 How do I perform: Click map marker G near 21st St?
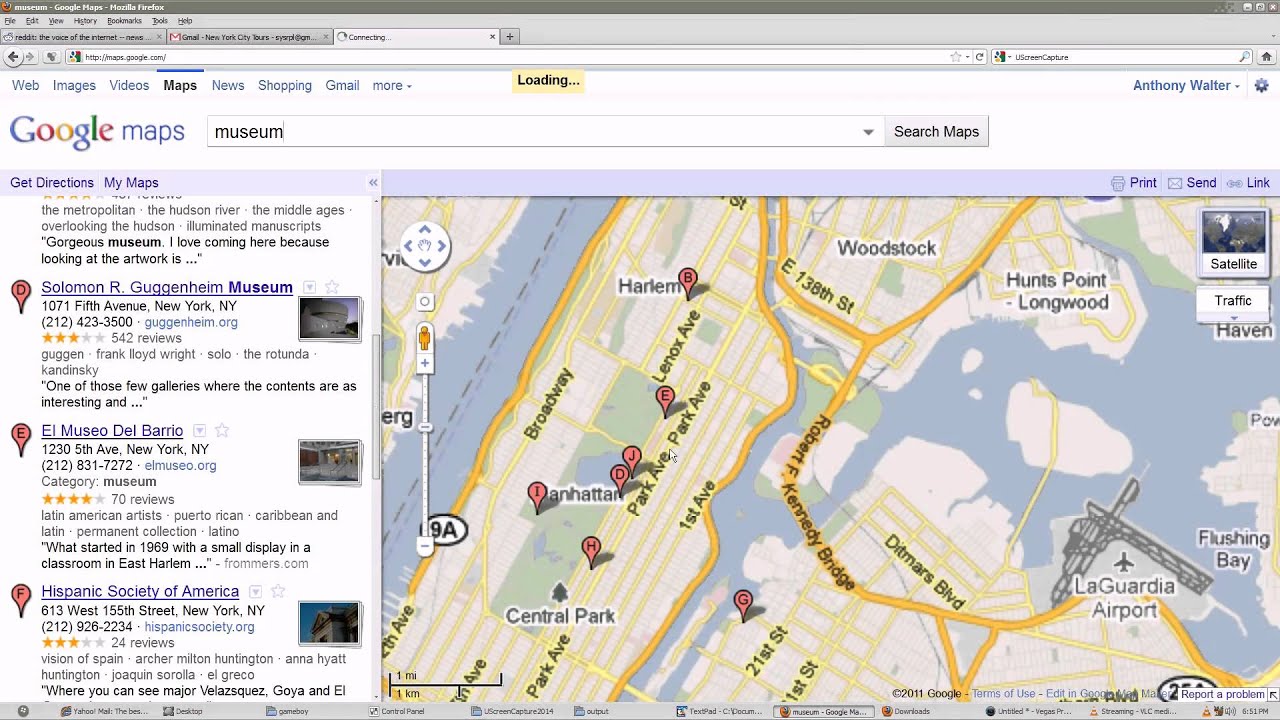[743, 603]
